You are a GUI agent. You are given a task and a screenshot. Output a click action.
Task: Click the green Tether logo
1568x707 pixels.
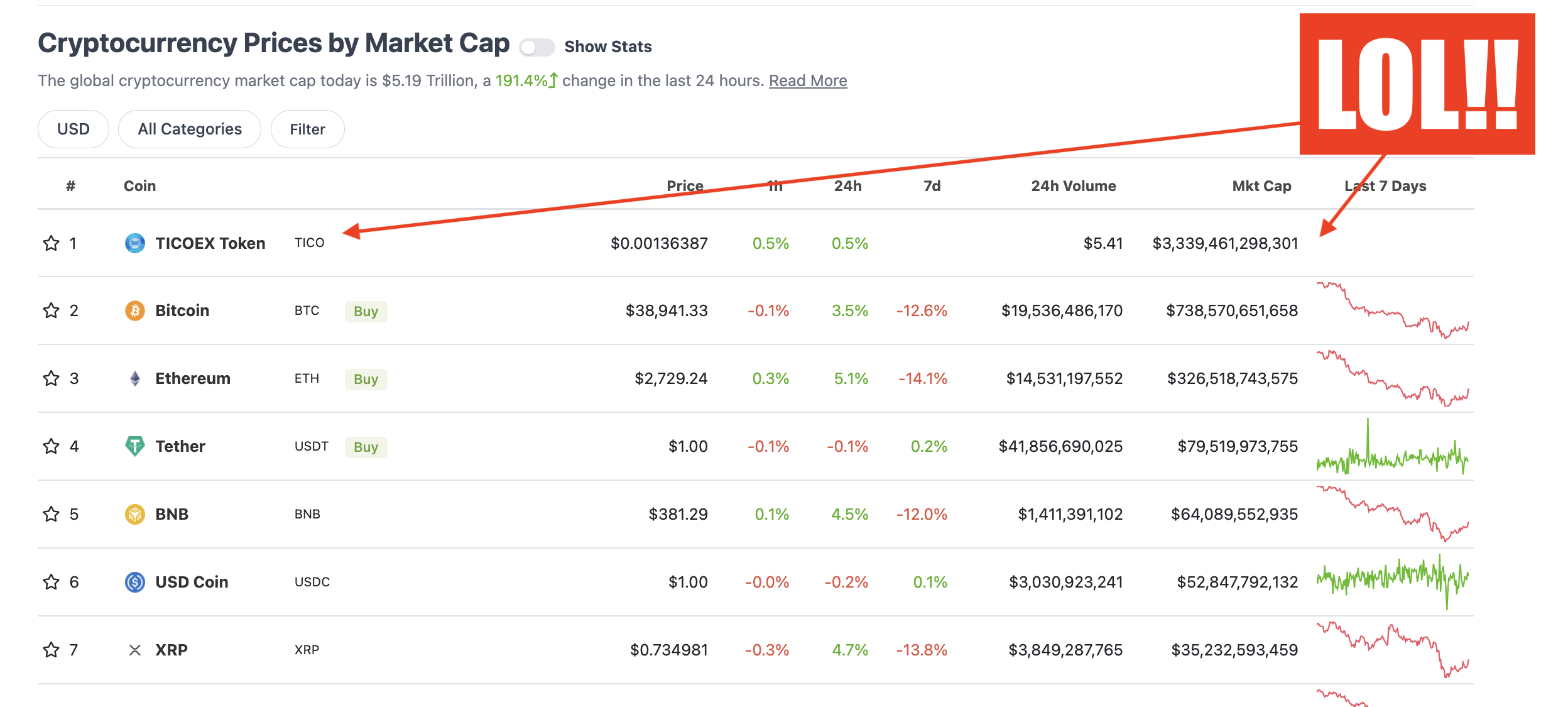click(x=134, y=446)
